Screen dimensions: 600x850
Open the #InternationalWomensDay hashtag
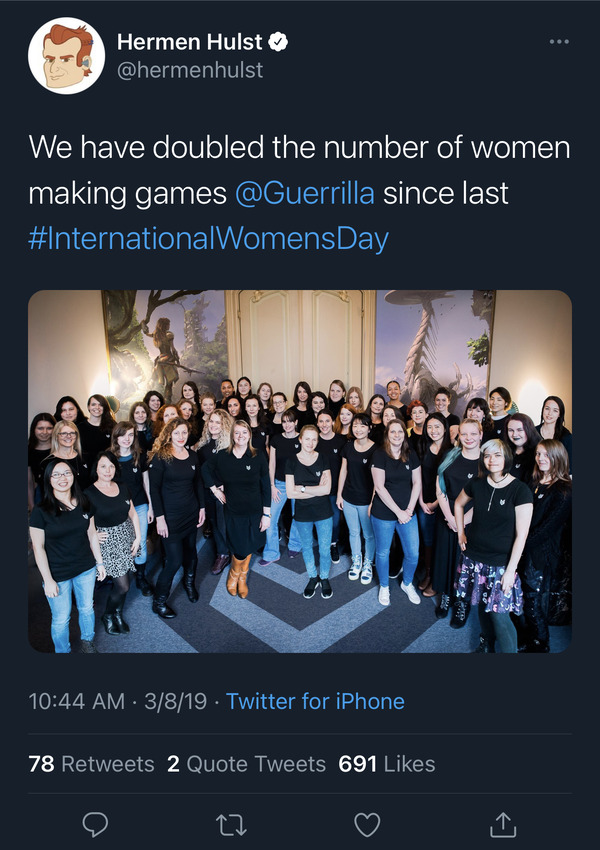[208, 239]
